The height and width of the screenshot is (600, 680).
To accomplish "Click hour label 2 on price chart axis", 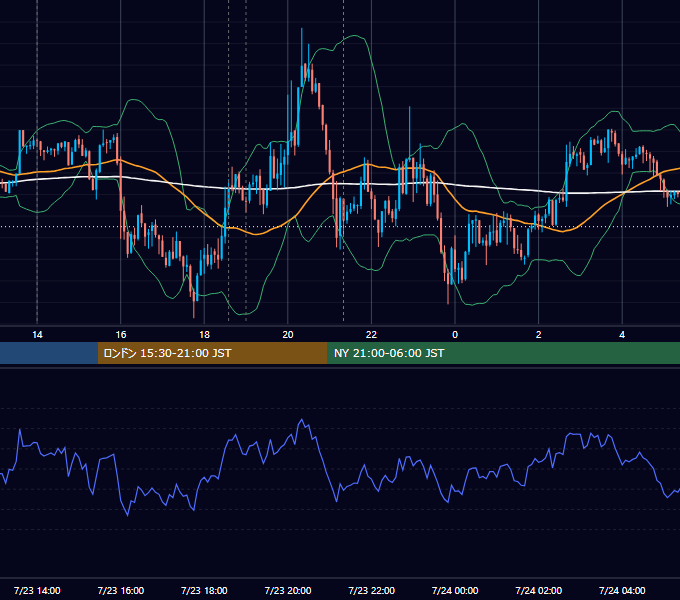I will pyautogui.click(x=539, y=335).
